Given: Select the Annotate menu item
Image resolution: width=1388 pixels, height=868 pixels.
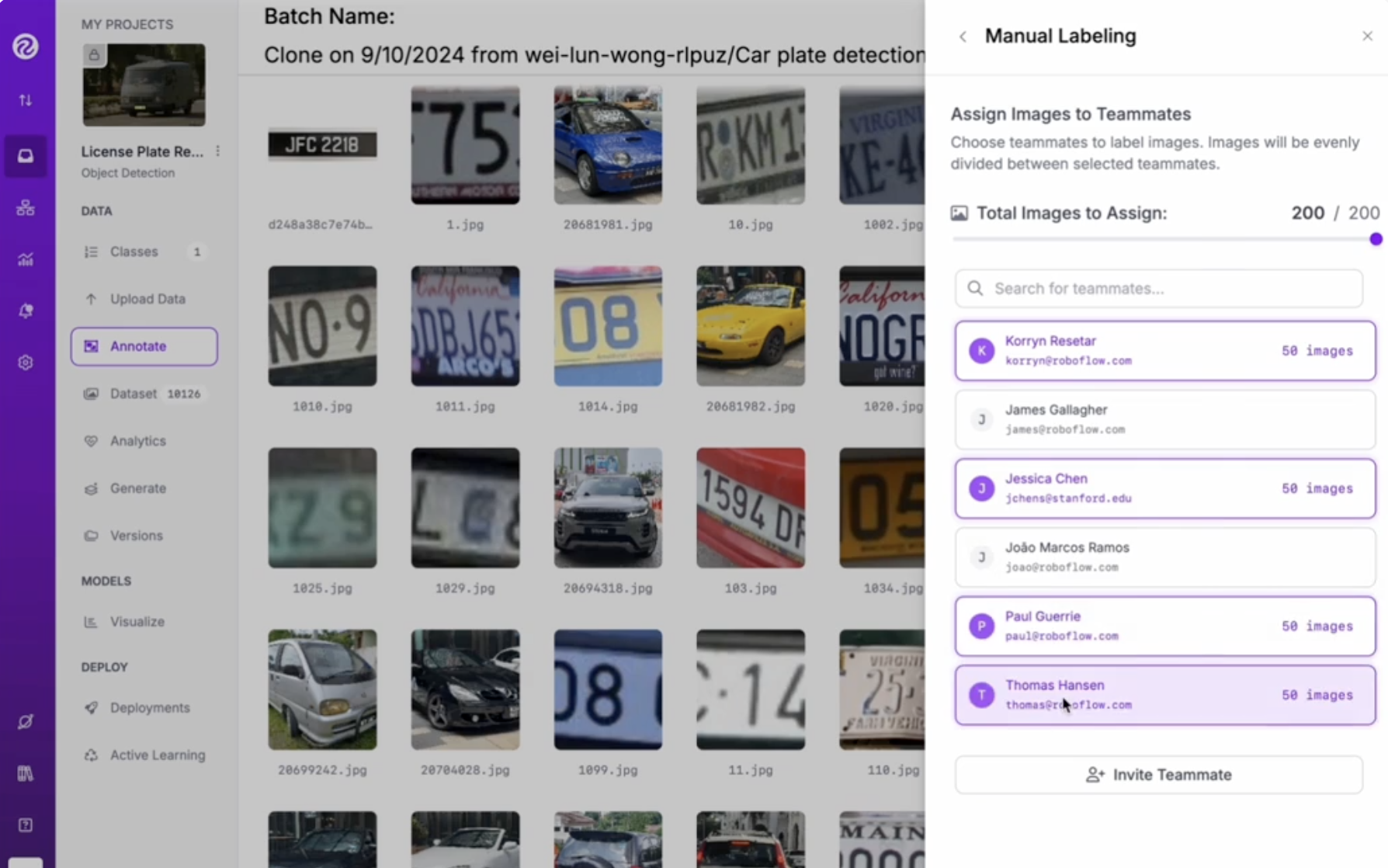Looking at the screenshot, I should (x=144, y=346).
